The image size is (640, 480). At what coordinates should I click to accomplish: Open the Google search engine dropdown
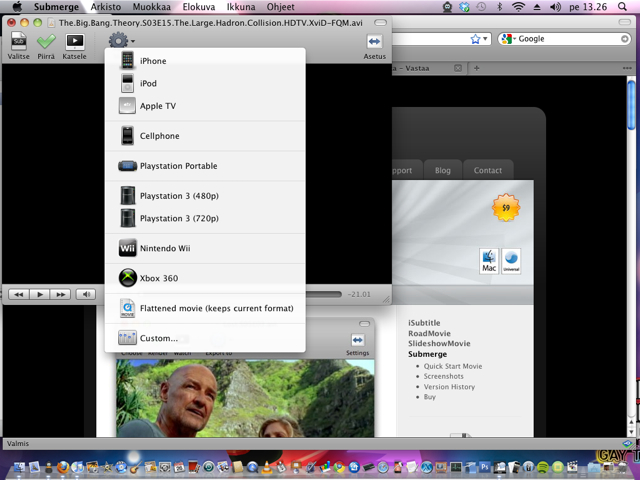coord(509,39)
